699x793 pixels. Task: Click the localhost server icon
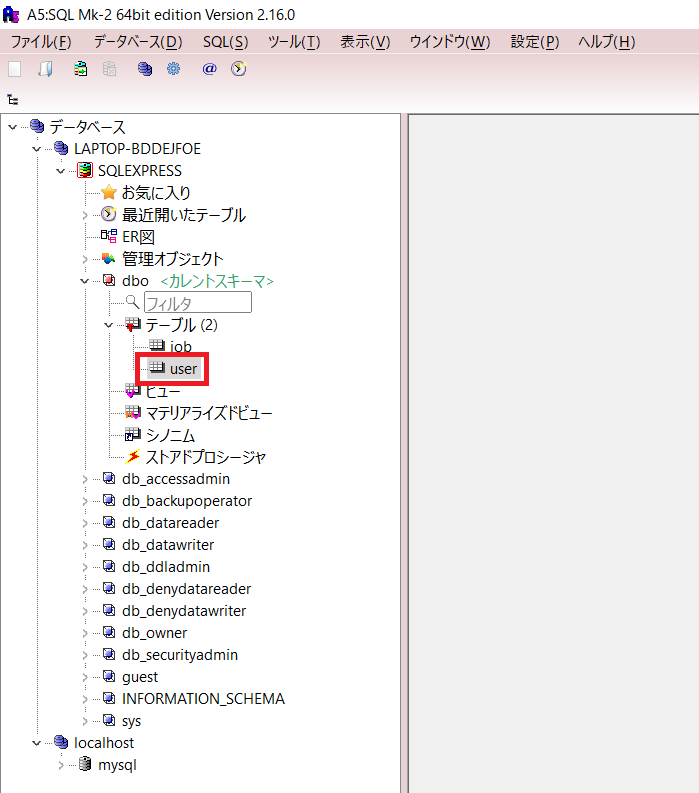pos(61,742)
